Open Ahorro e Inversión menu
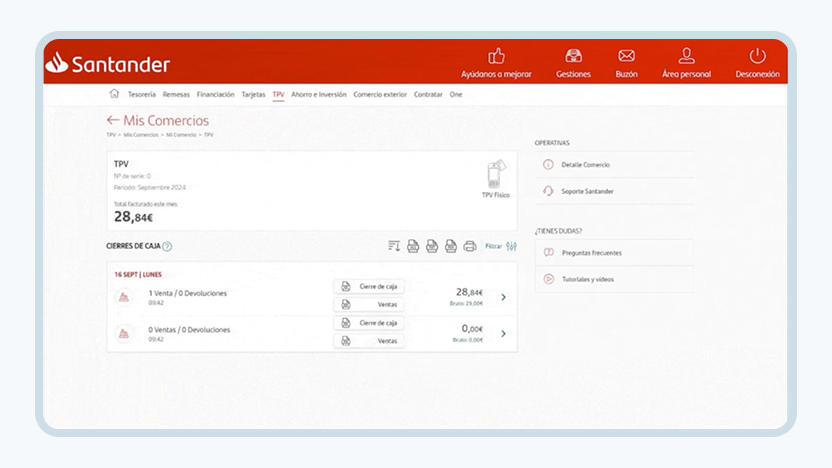The width and height of the screenshot is (832, 468). point(319,94)
